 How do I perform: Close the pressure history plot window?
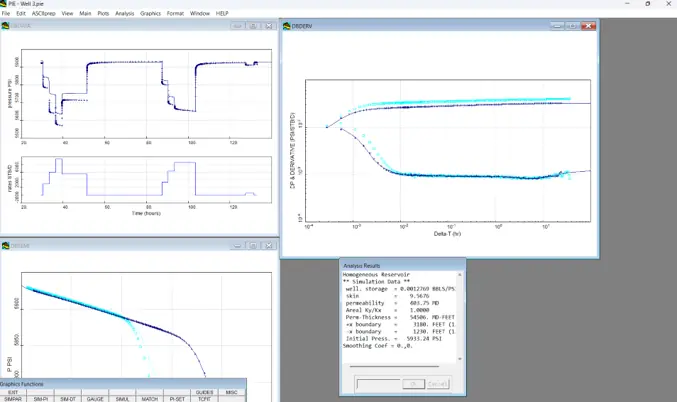(x=269, y=26)
